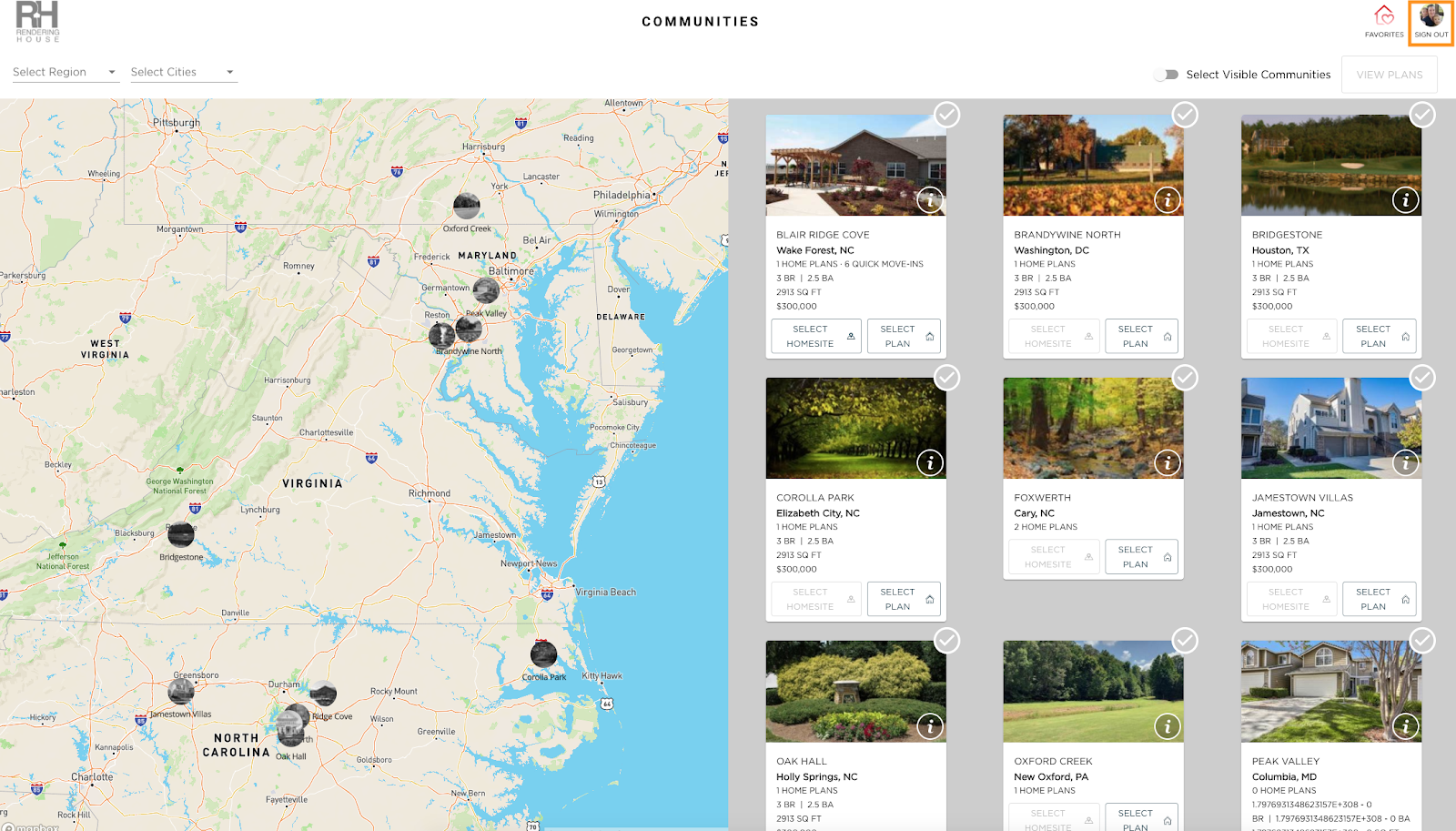Select the Bridgestone map marker
Viewport: 1456px width, 831px height.
click(x=181, y=534)
